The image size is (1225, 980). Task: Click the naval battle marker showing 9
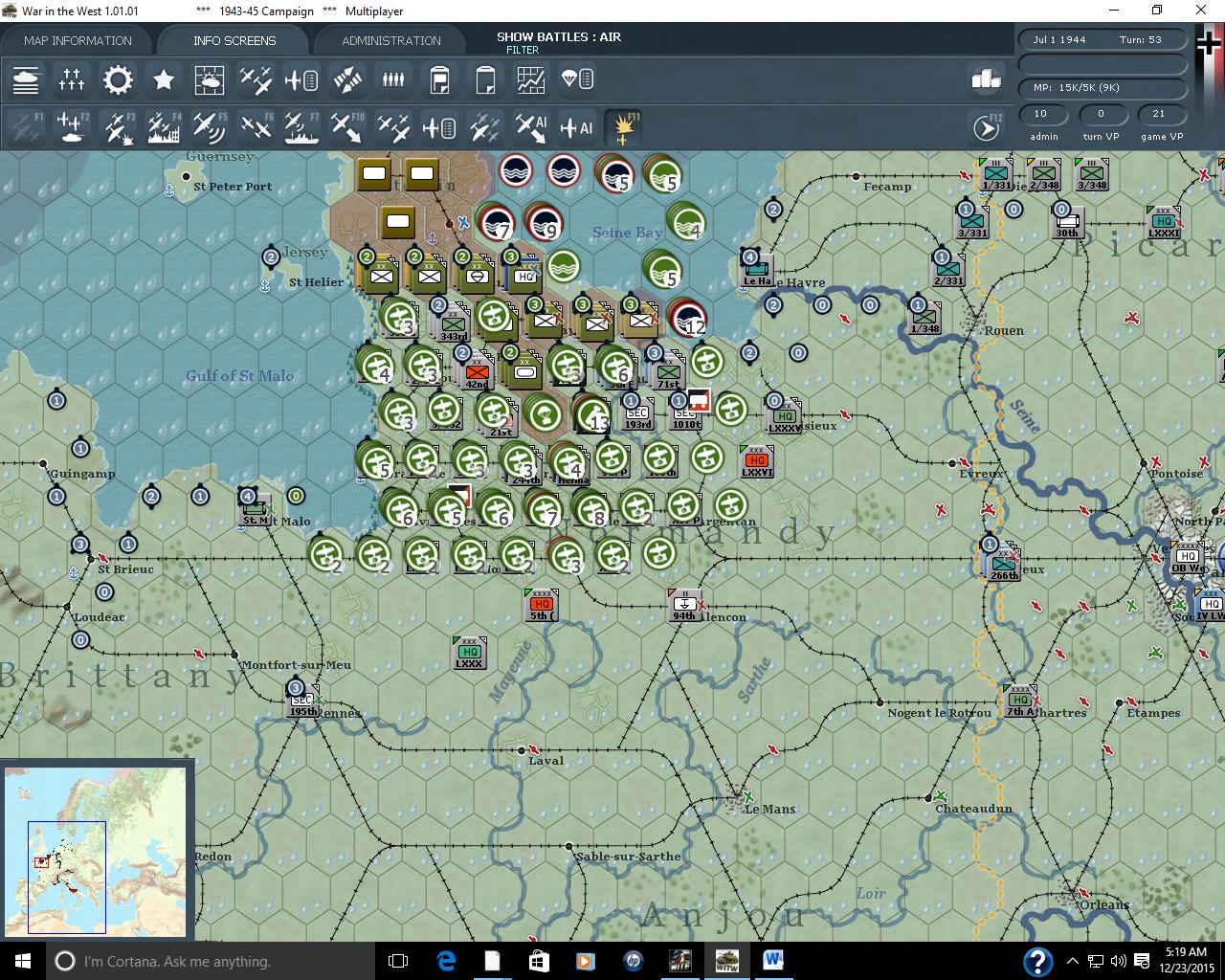coord(543,222)
